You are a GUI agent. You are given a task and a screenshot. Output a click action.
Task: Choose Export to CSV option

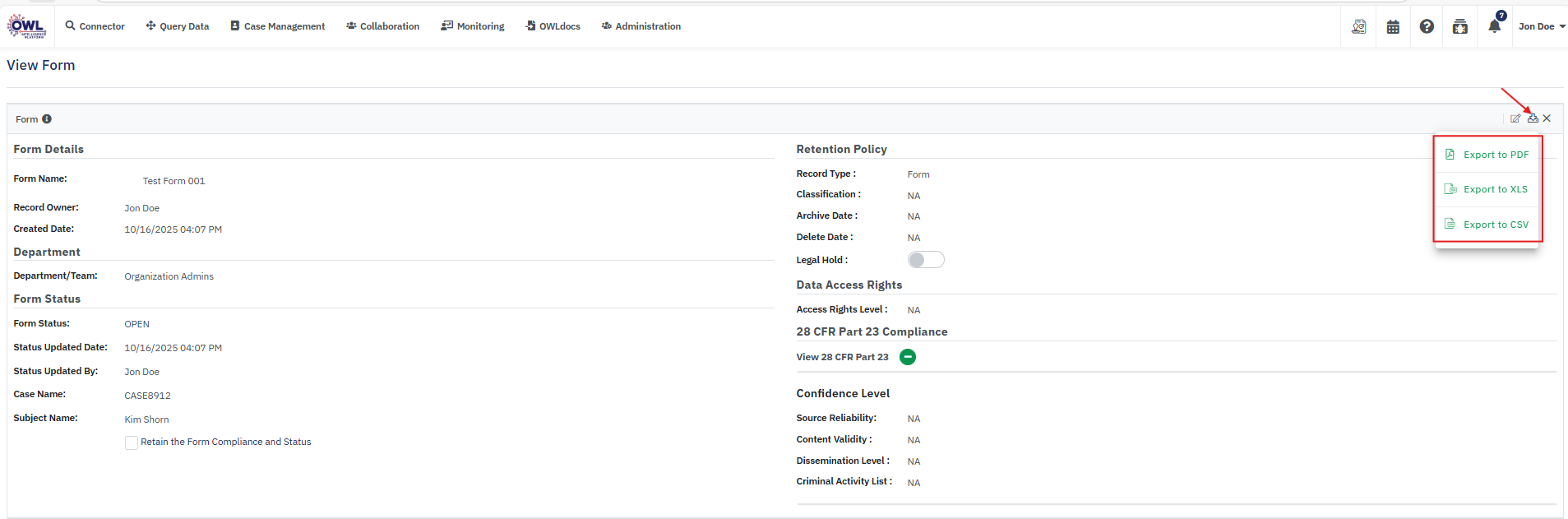point(1495,225)
